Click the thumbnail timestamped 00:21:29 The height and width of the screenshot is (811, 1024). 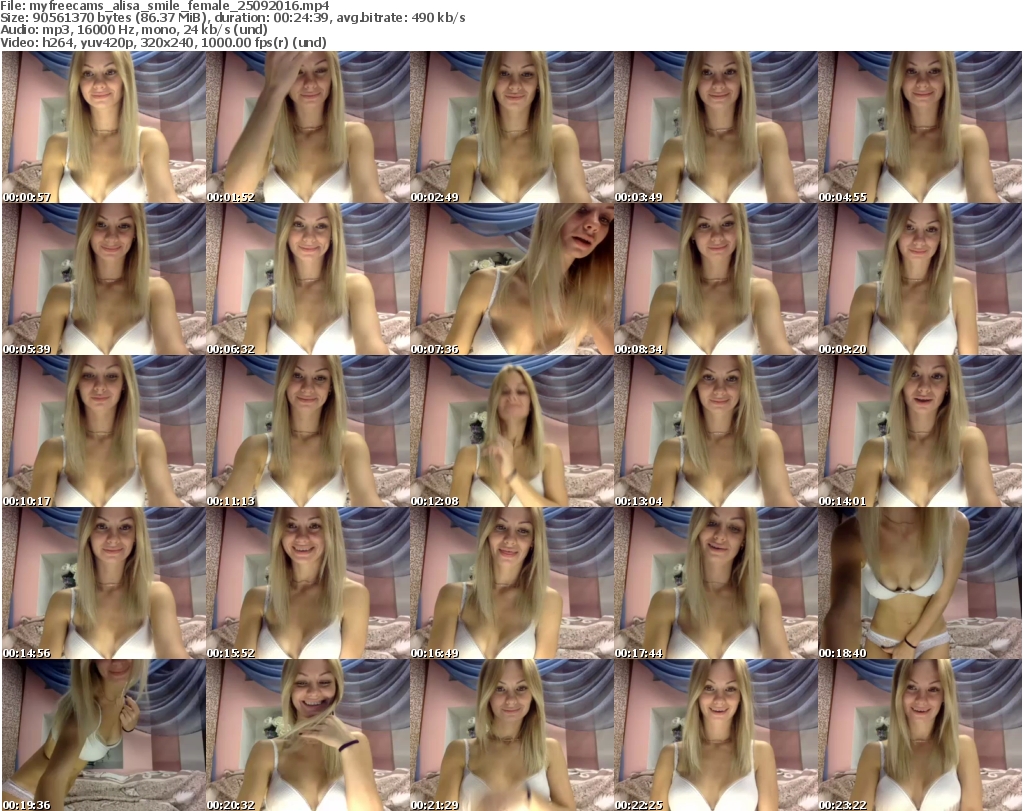click(x=512, y=735)
